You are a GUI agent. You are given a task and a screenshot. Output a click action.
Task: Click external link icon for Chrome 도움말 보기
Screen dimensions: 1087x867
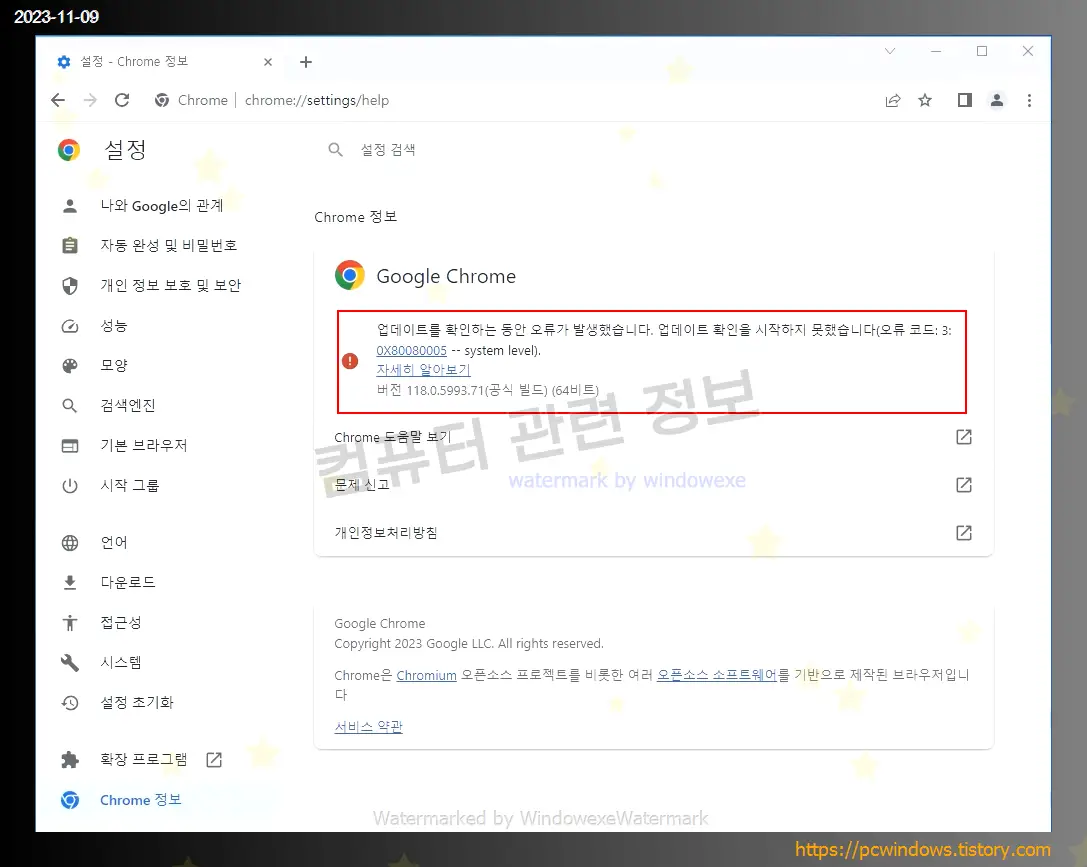click(x=964, y=437)
